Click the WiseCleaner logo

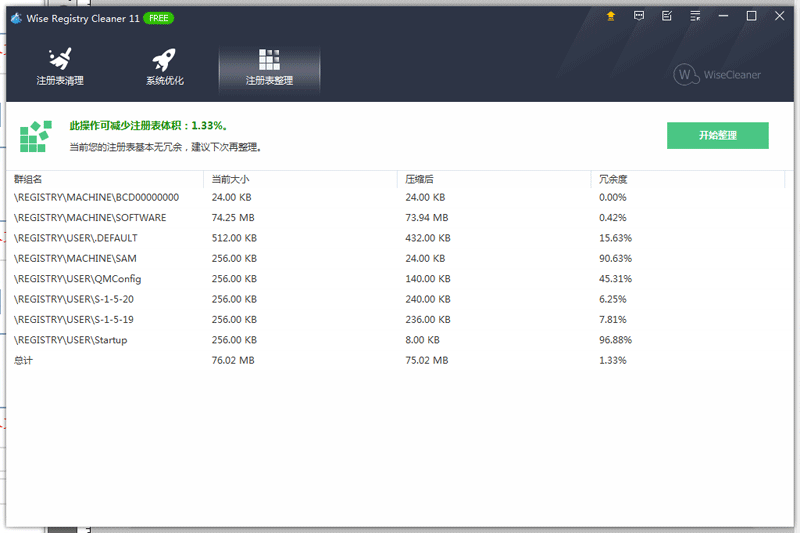pos(717,74)
